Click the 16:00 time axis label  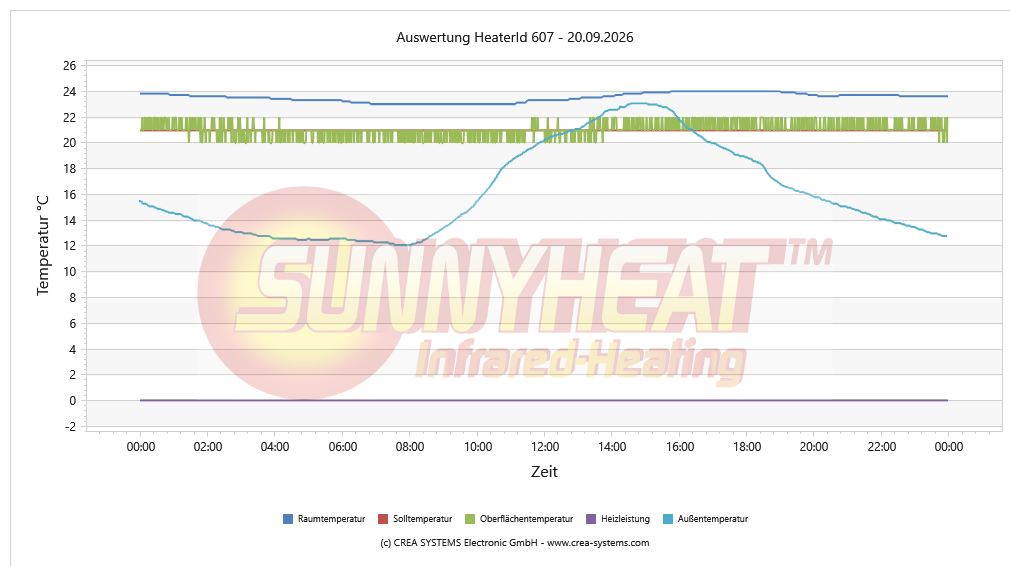pos(680,447)
